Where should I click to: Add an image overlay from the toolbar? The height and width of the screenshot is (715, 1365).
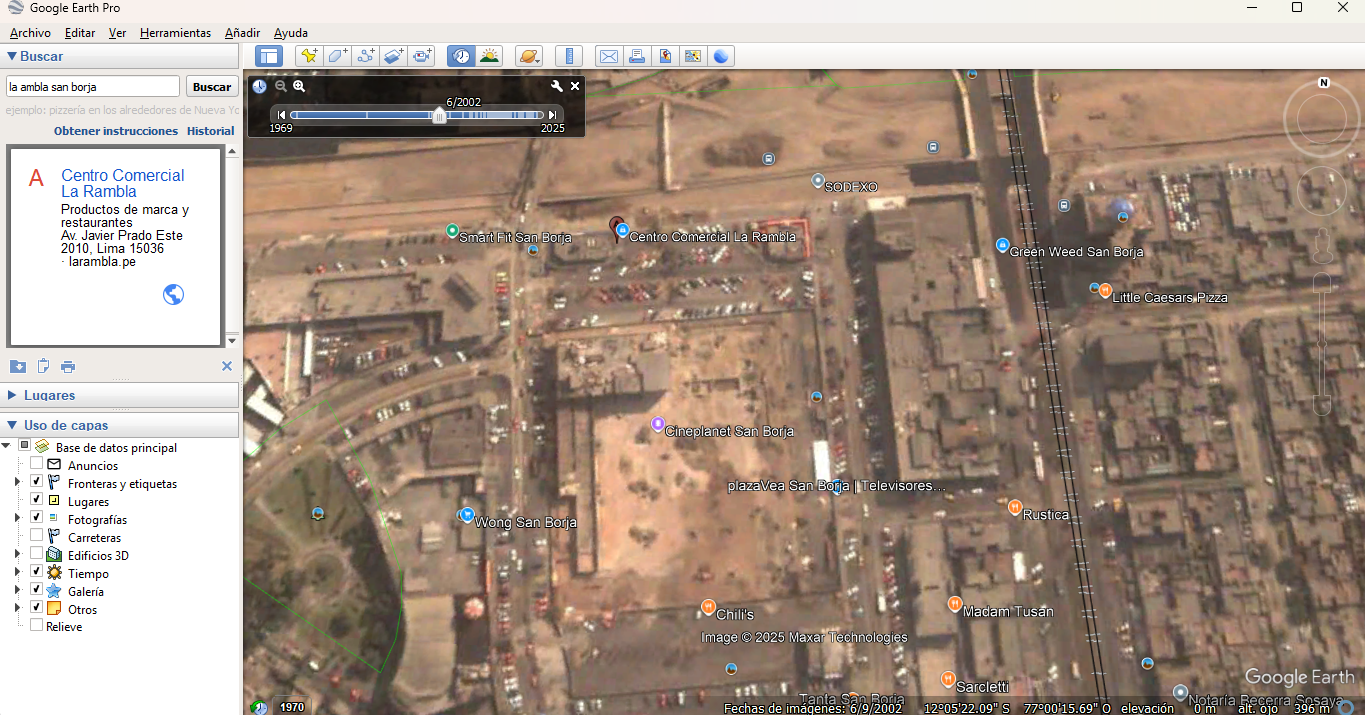tap(394, 56)
